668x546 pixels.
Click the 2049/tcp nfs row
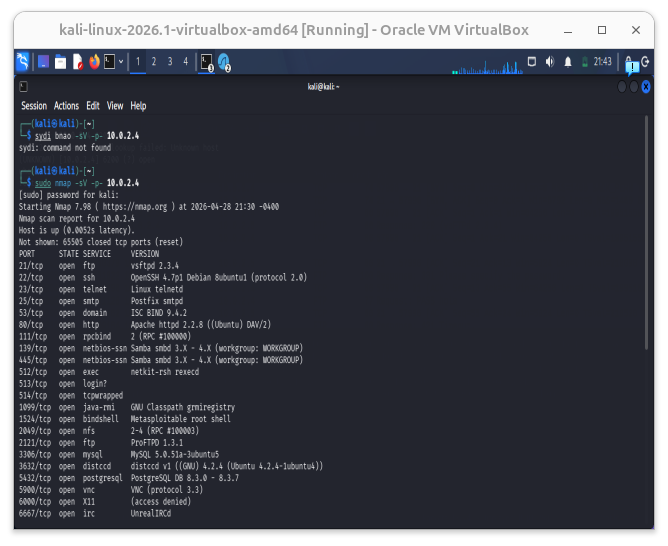tap(109, 431)
